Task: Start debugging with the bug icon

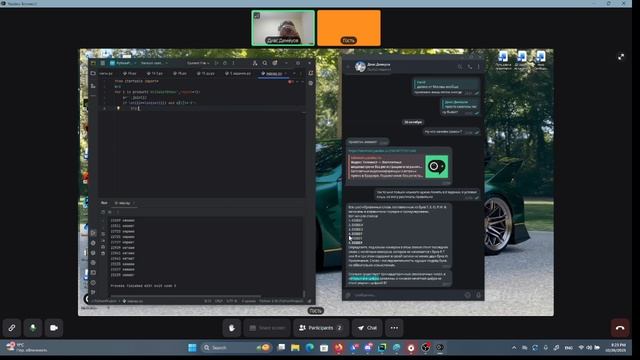Action: point(225,63)
